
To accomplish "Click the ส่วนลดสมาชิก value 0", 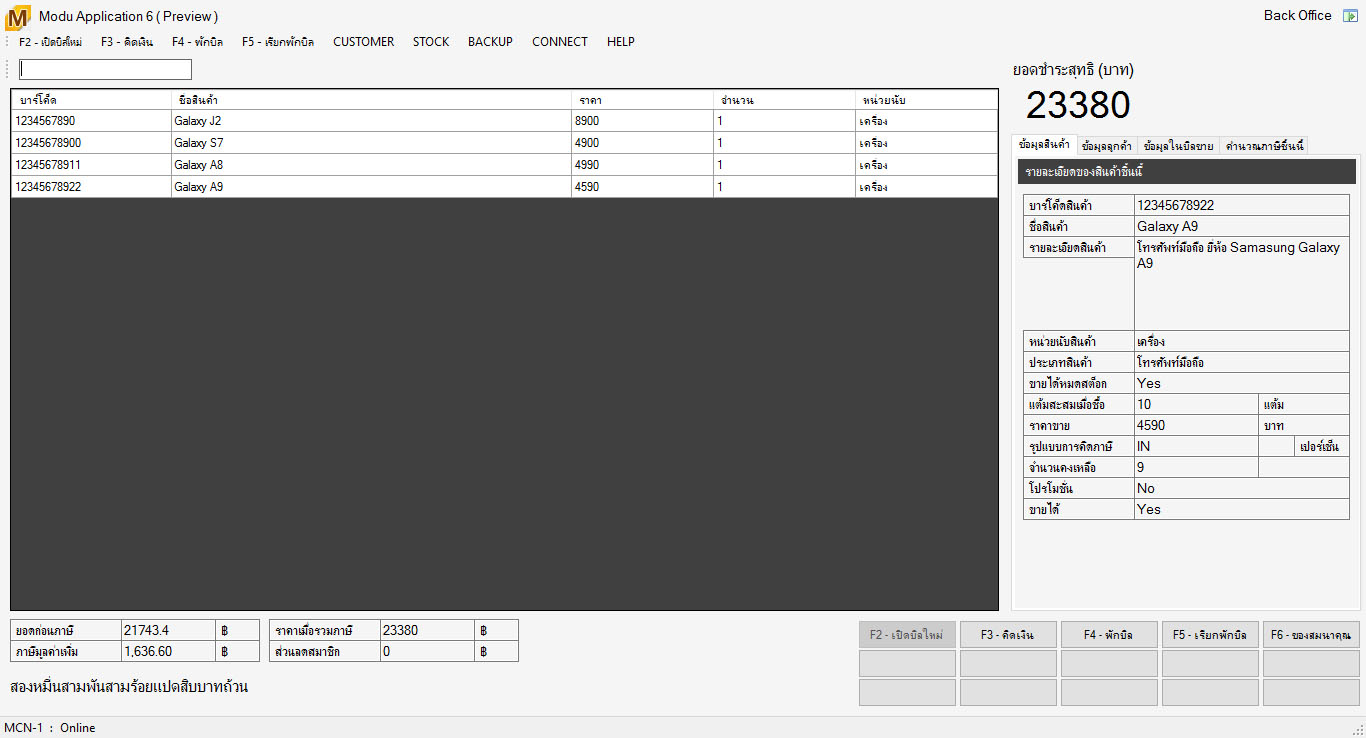I will click(426, 652).
